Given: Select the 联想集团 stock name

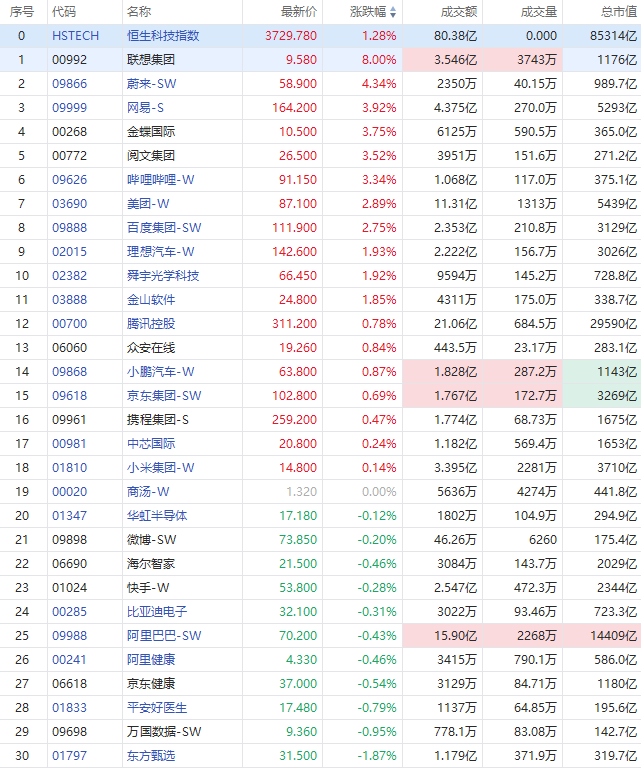Looking at the screenshot, I should [x=151, y=60].
